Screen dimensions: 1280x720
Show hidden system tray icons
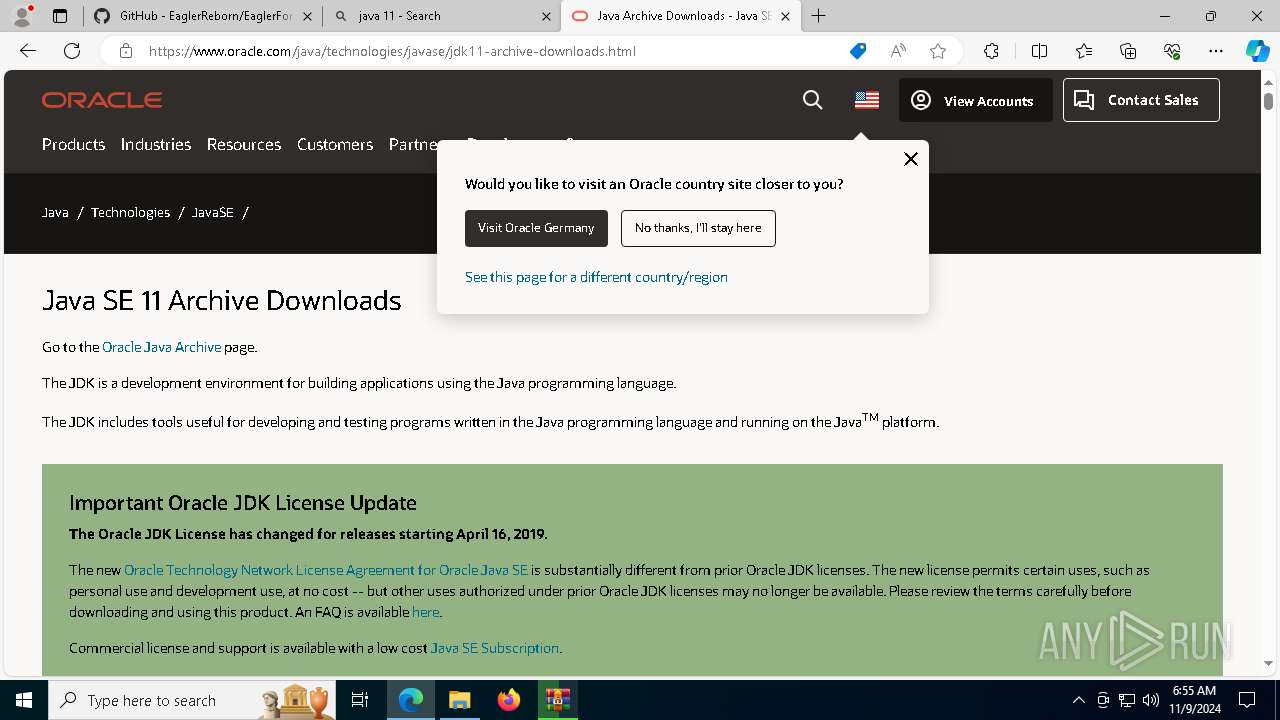(x=1078, y=700)
